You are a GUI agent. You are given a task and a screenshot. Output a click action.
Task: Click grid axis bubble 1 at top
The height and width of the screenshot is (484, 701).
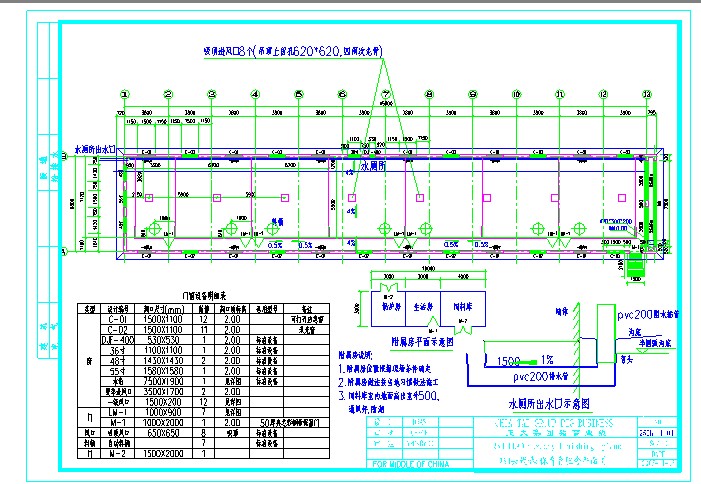pyautogui.click(x=125, y=94)
